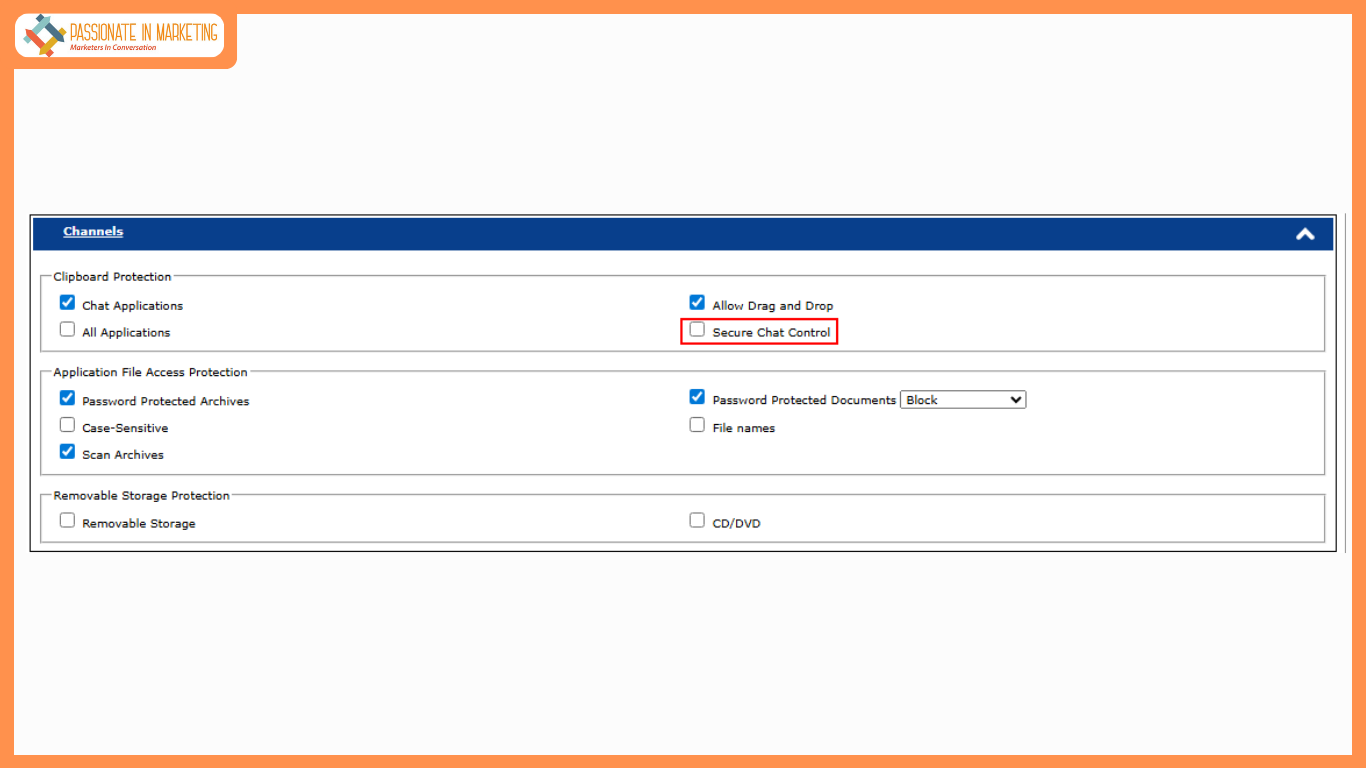Uncheck Allow Drag and Drop

coord(697,302)
